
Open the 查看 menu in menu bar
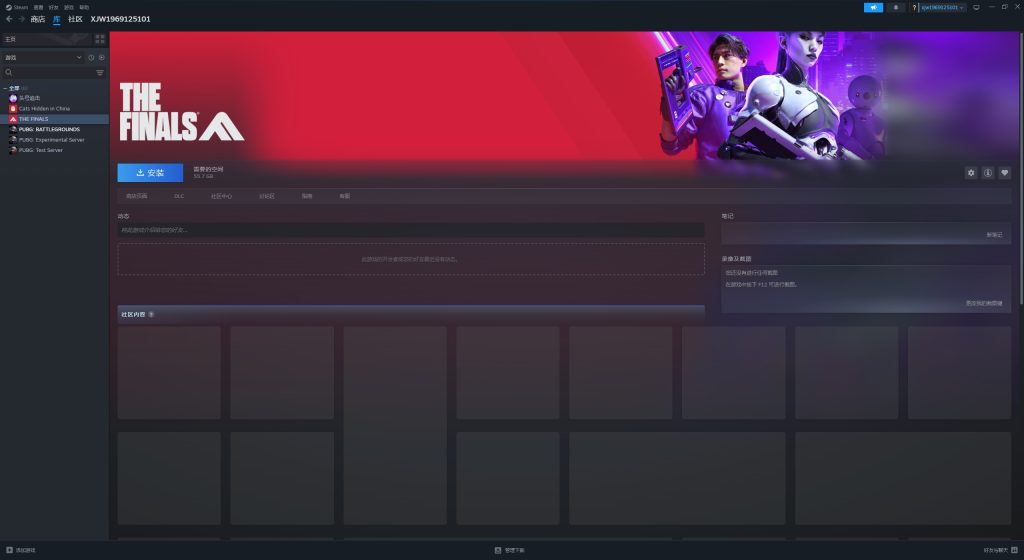pyautogui.click(x=39, y=7)
